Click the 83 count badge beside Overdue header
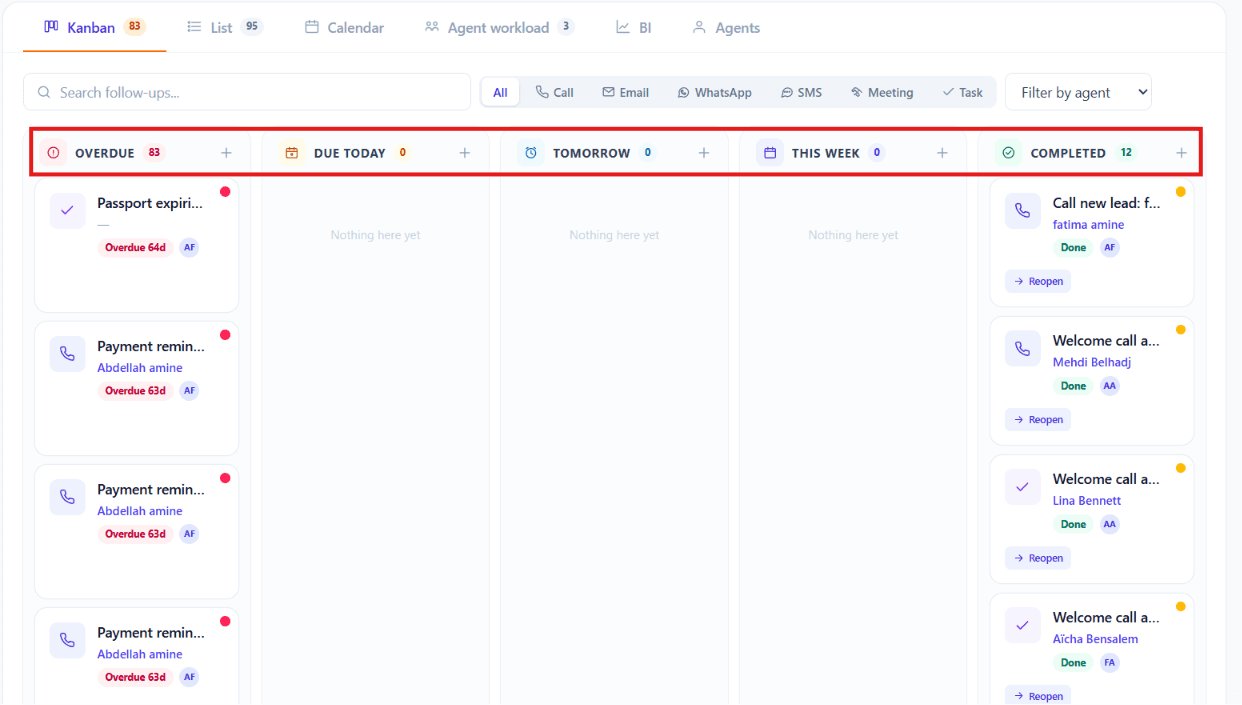 (154, 153)
